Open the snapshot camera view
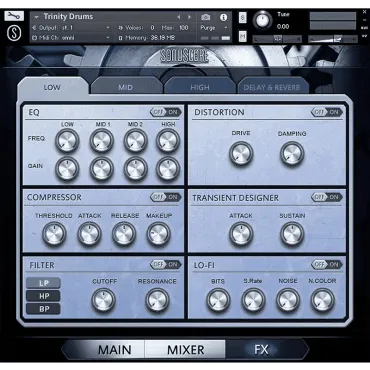Image resolution: width=370 pixels, height=370 pixels. pos(206,17)
